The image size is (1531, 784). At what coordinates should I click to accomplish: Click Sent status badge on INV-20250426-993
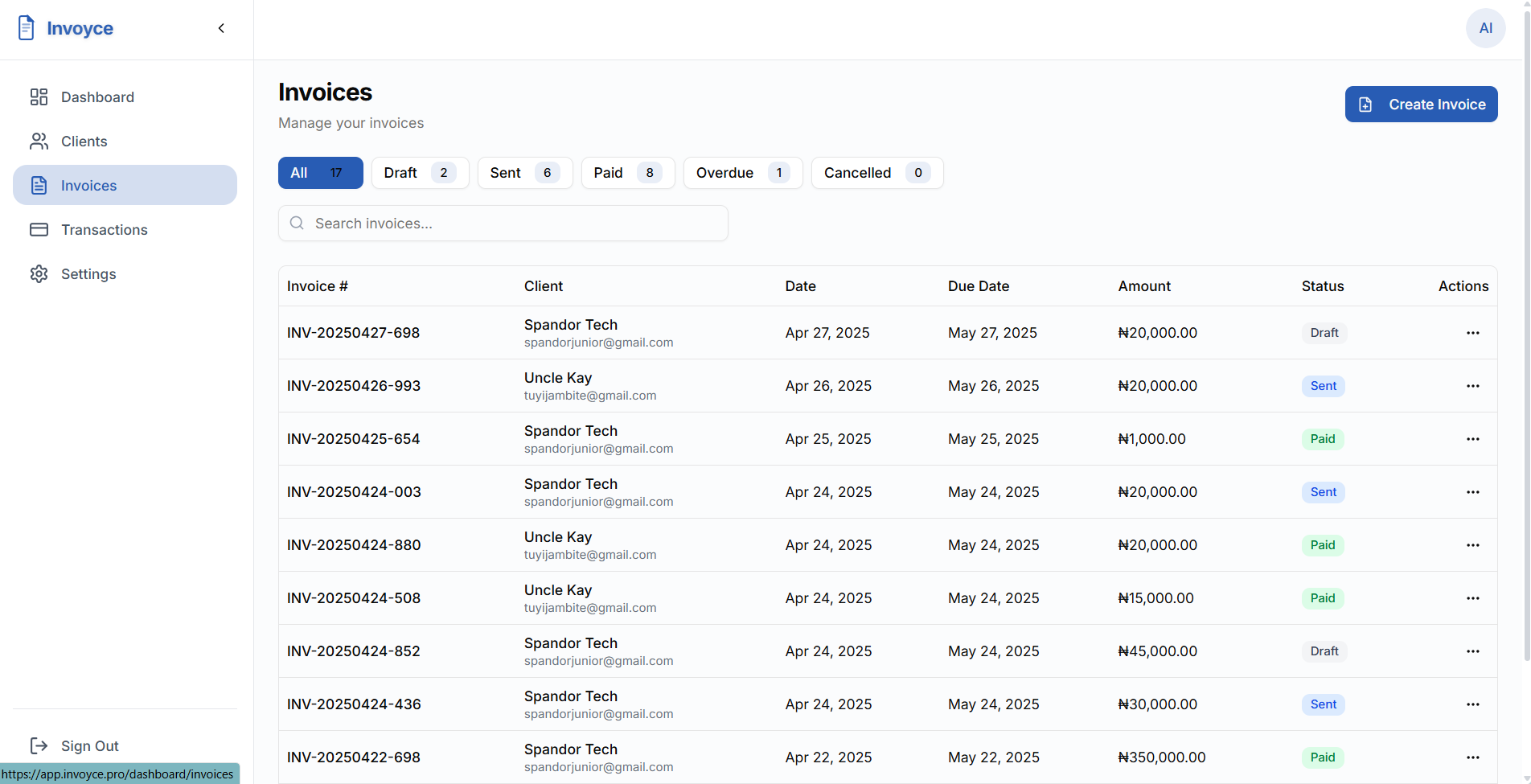coord(1324,386)
